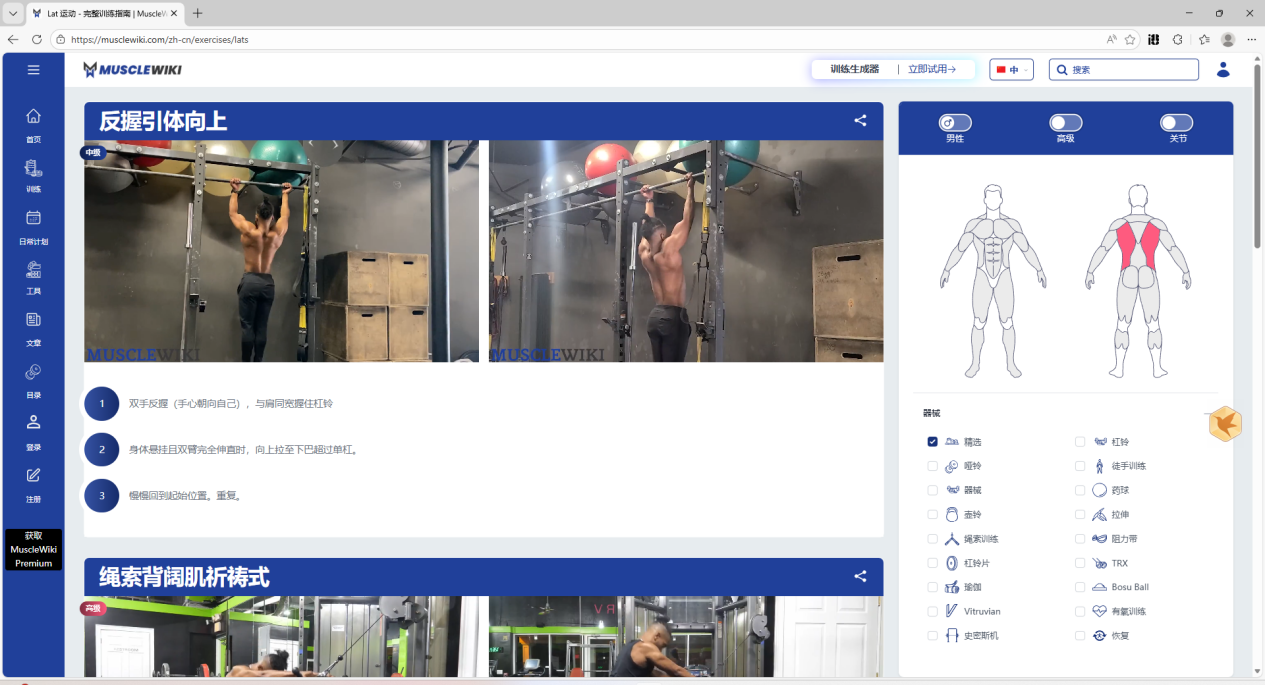Click highlighted lats on back body diagram
1265x685 pixels.
tap(1139, 246)
